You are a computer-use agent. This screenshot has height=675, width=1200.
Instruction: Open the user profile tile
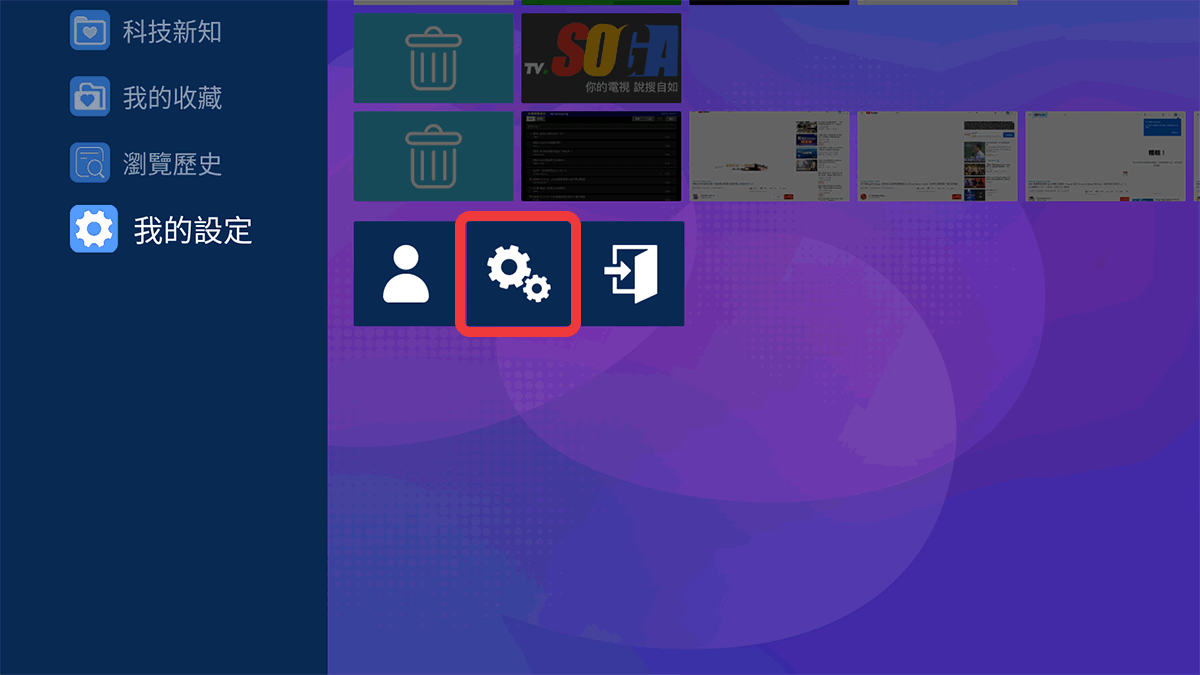point(405,274)
